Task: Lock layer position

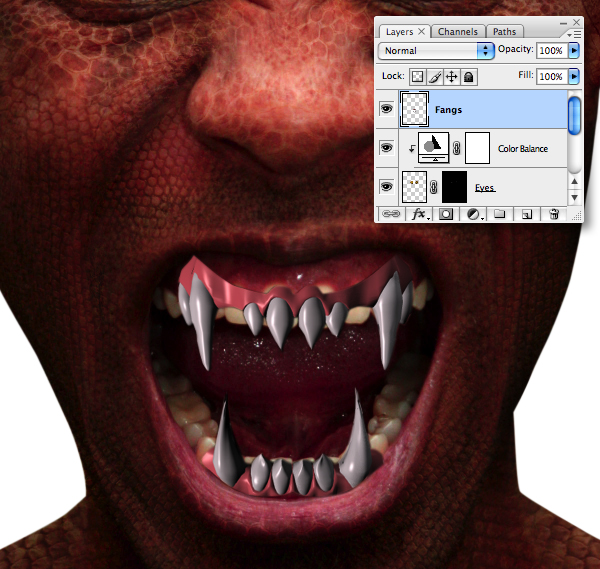Action: pyautogui.click(x=452, y=77)
